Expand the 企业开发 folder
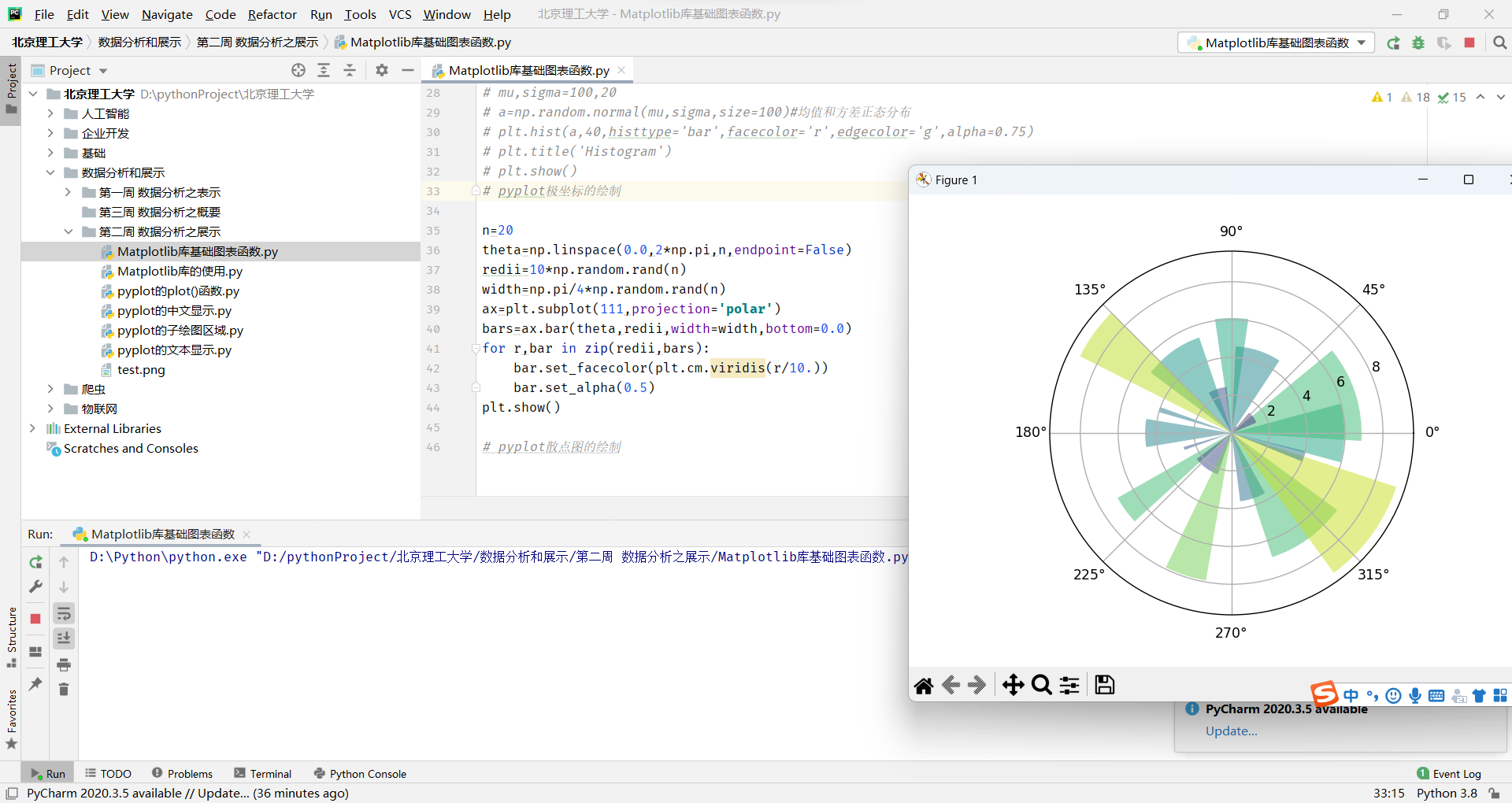Screen dimensions: 1512x803 50,133
